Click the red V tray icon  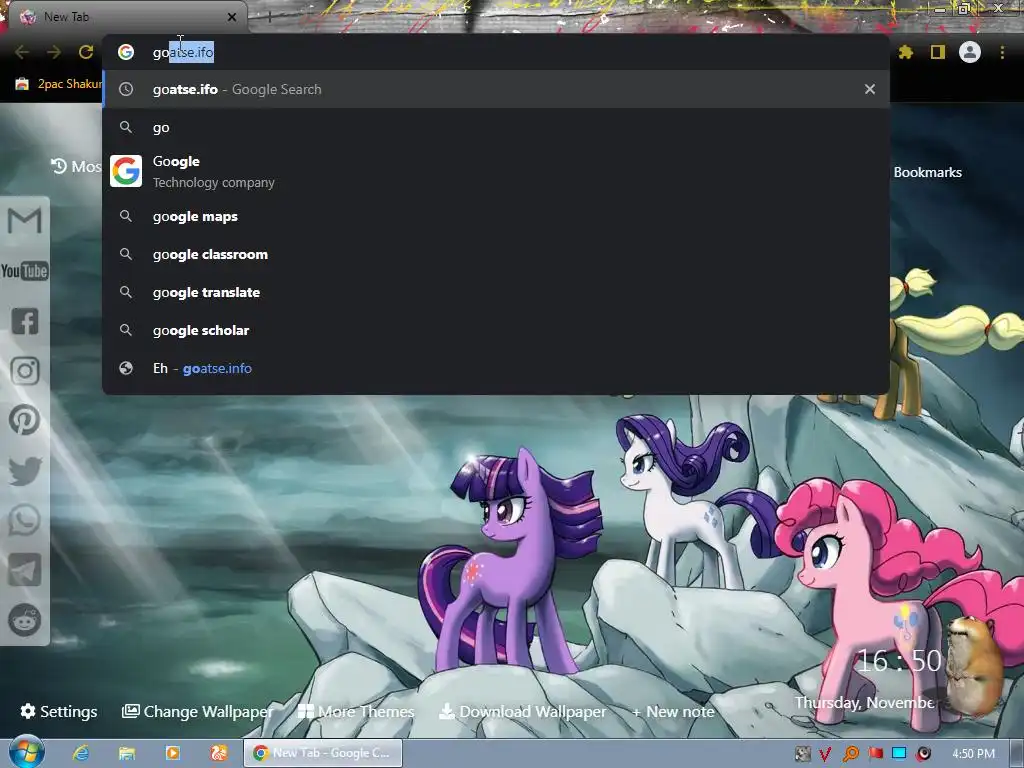(x=825, y=754)
